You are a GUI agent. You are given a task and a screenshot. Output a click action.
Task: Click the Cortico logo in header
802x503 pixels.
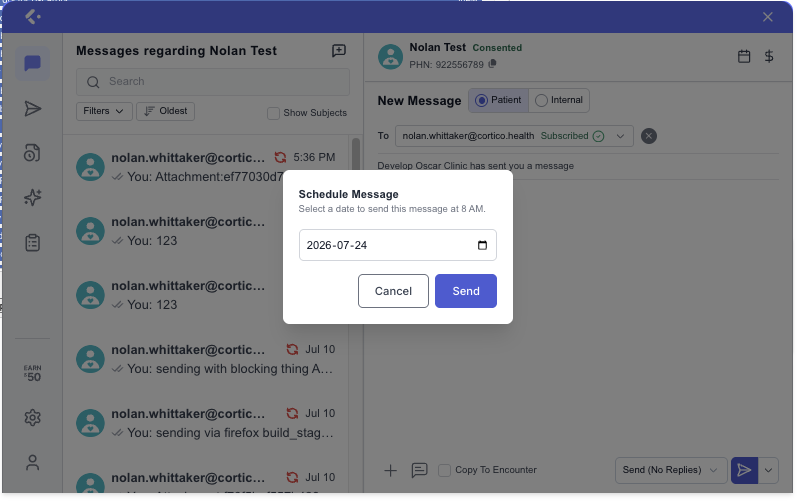coord(33,17)
